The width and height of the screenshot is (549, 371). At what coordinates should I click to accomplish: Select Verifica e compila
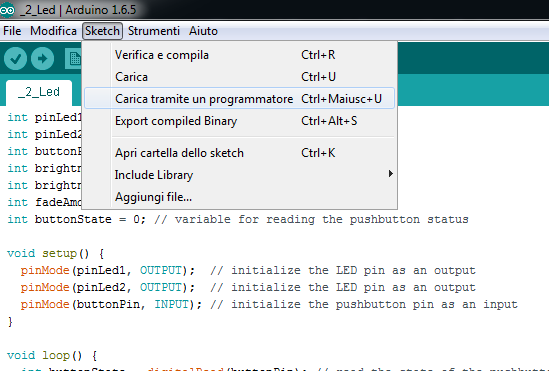click(239, 55)
